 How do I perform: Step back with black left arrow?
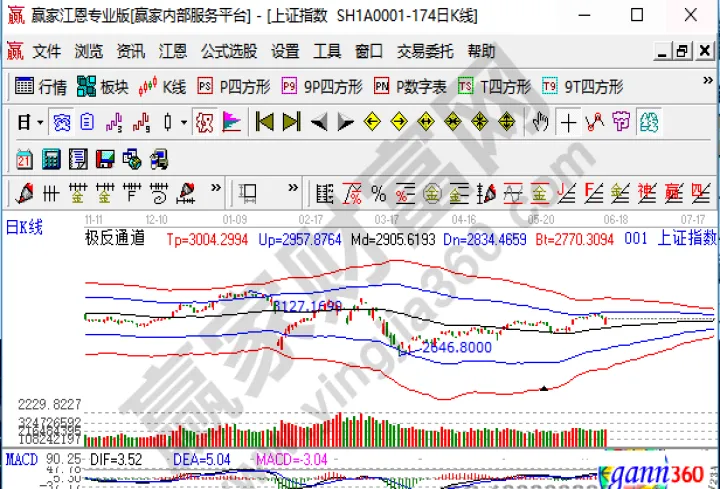(x=319, y=123)
